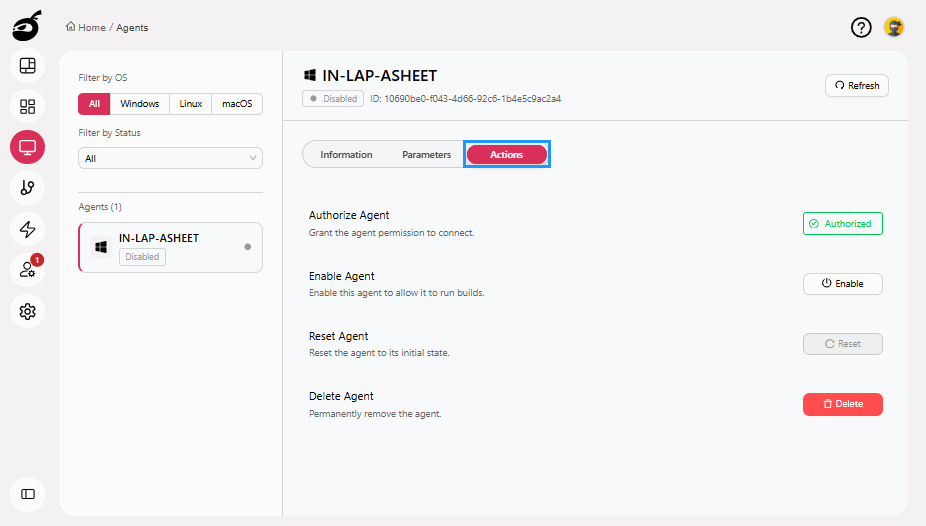Click the Enable agent button
The height and width of the screenshot is (526, 926).
843,284
